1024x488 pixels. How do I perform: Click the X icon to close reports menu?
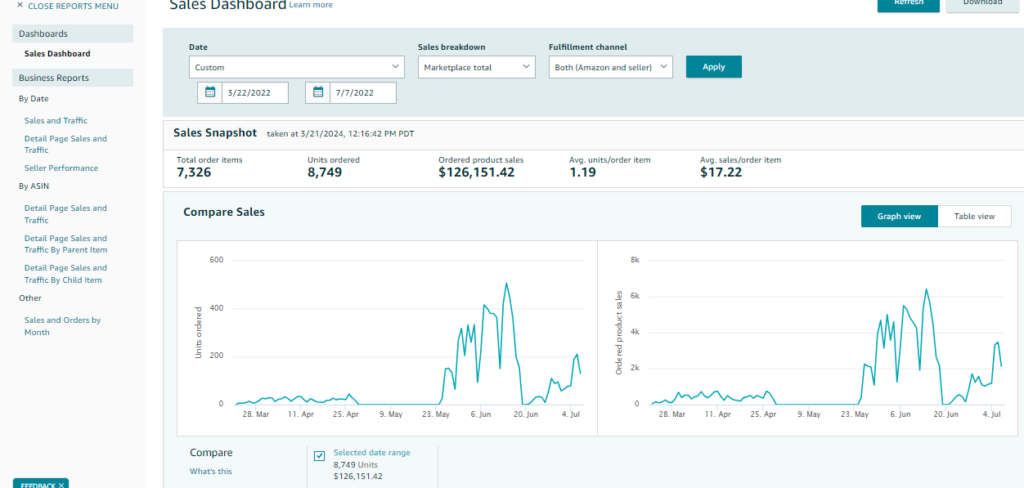coord(20,6)
